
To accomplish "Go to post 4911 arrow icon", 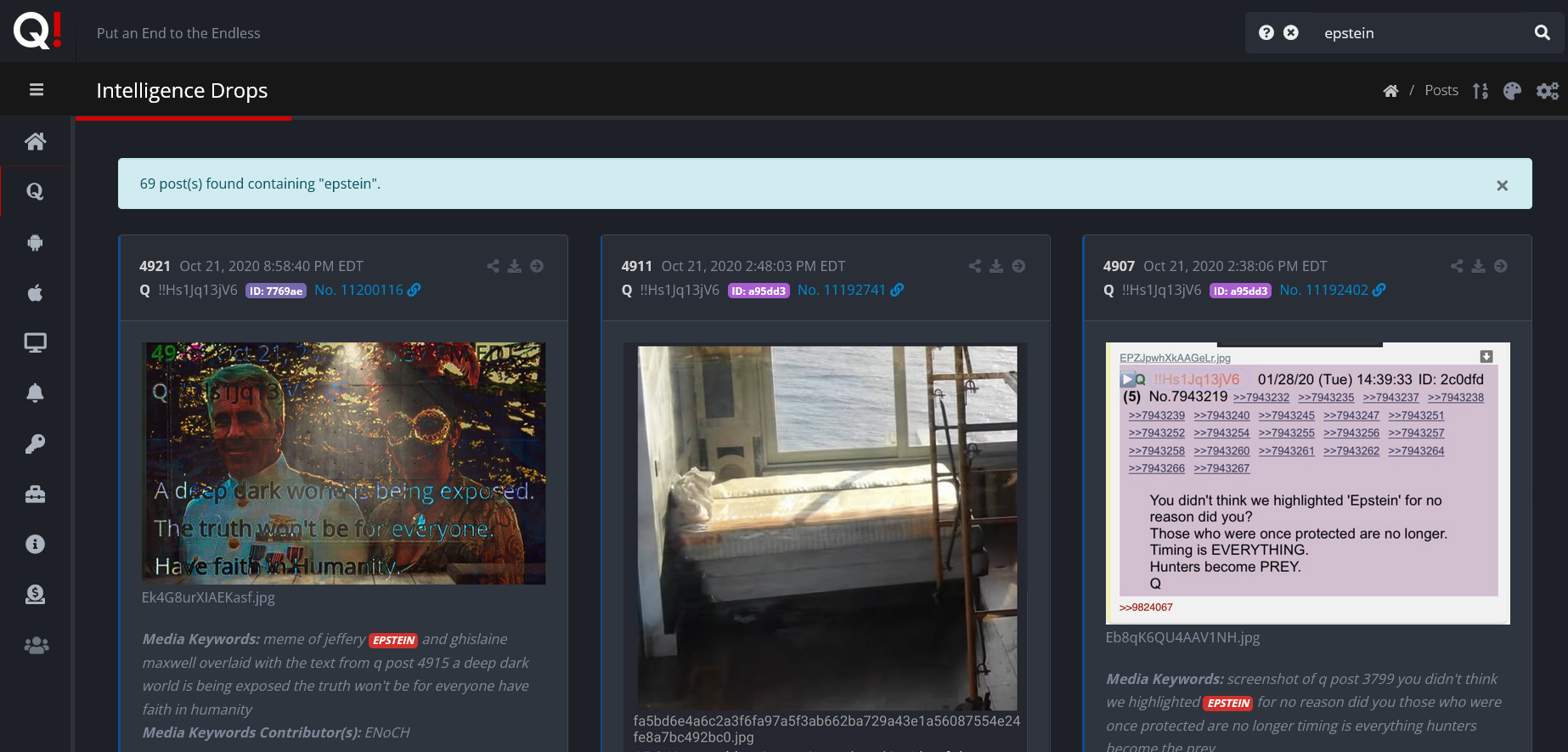I will click(x=1018, y=266).
